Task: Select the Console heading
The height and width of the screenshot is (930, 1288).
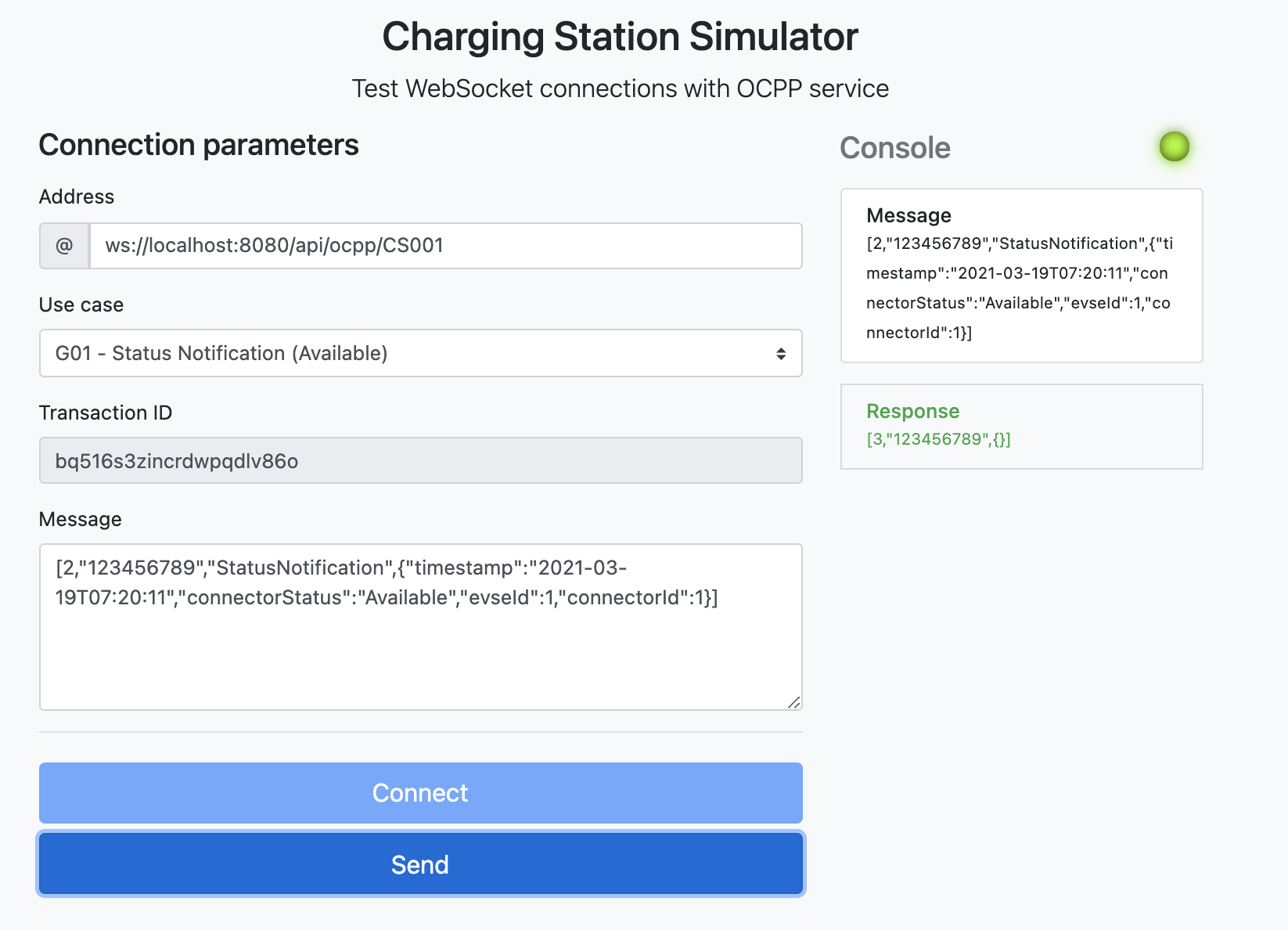Action: coord(894,148)
